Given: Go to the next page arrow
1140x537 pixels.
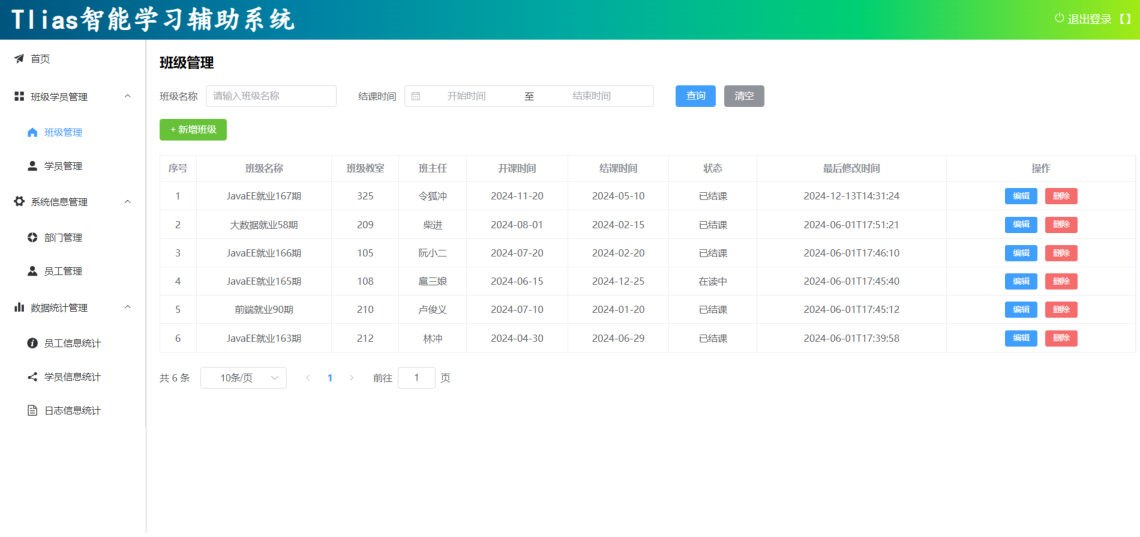Looking at the screenshot, I should point(352,378).
